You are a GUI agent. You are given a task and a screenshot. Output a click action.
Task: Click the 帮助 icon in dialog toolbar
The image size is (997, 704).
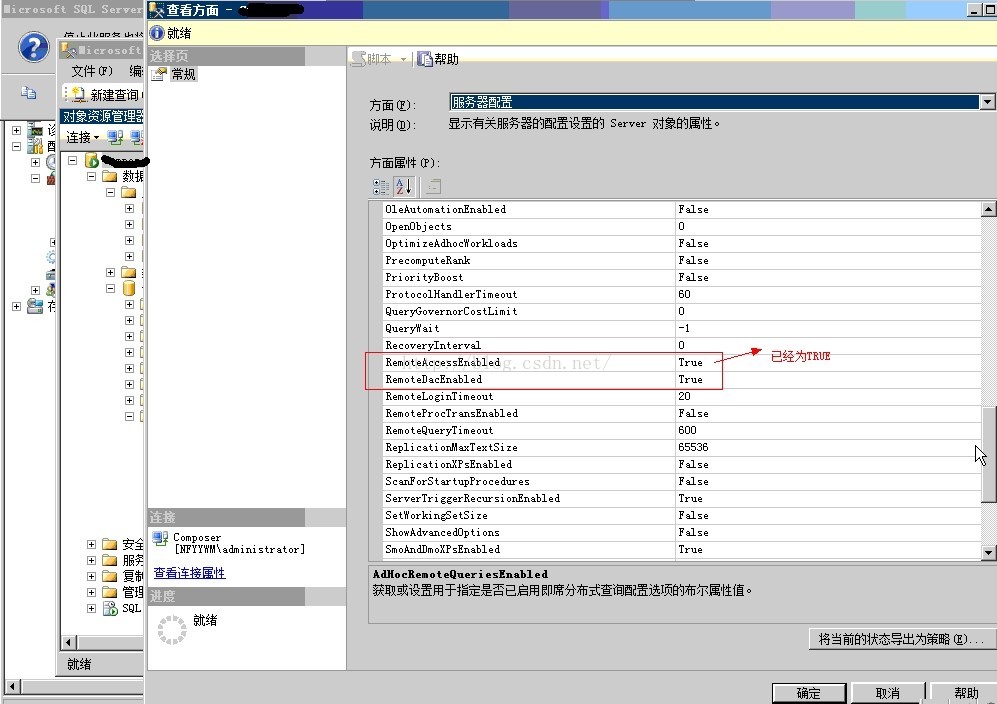[425, 59]
